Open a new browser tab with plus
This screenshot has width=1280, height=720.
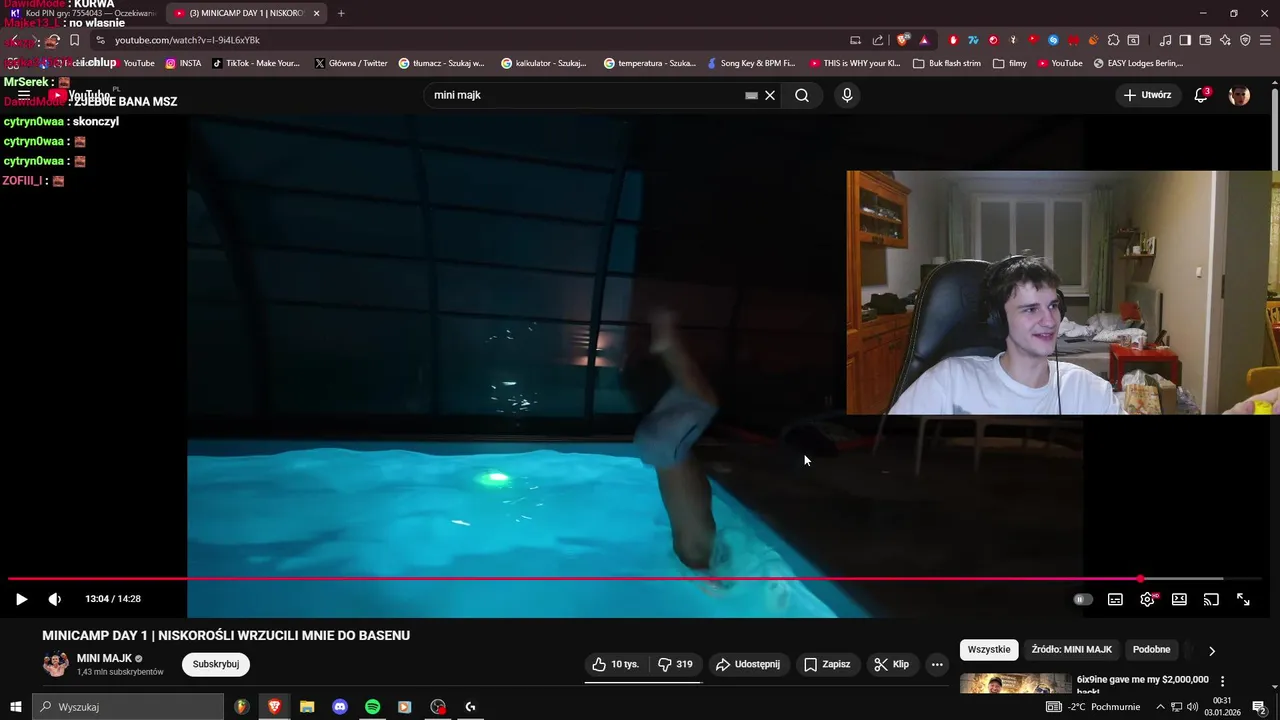coord(341,13)
